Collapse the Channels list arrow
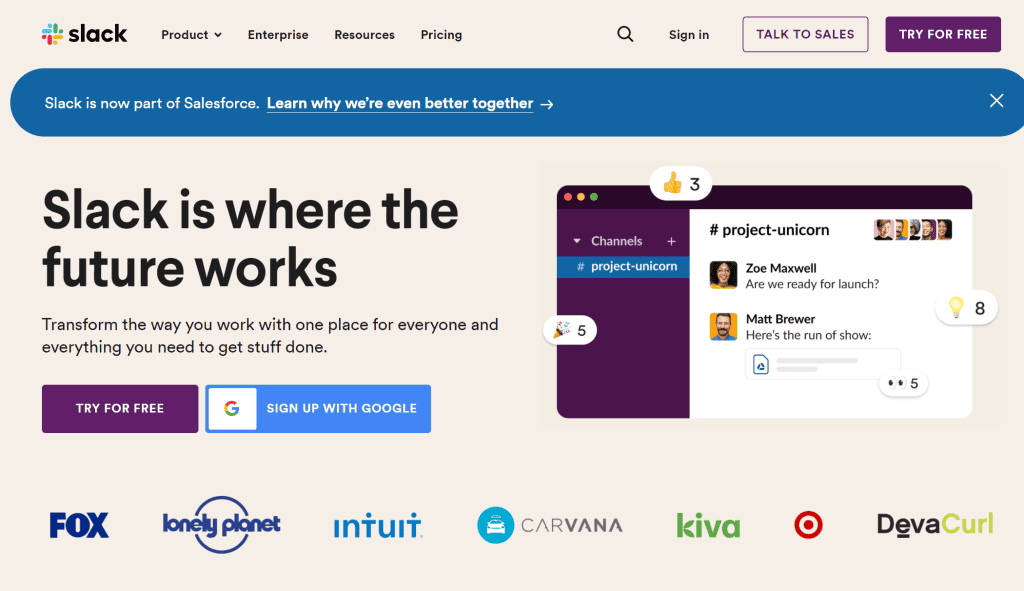This screenshot has width=1024, height=591. pyautogui.click(x=577, y=241)
